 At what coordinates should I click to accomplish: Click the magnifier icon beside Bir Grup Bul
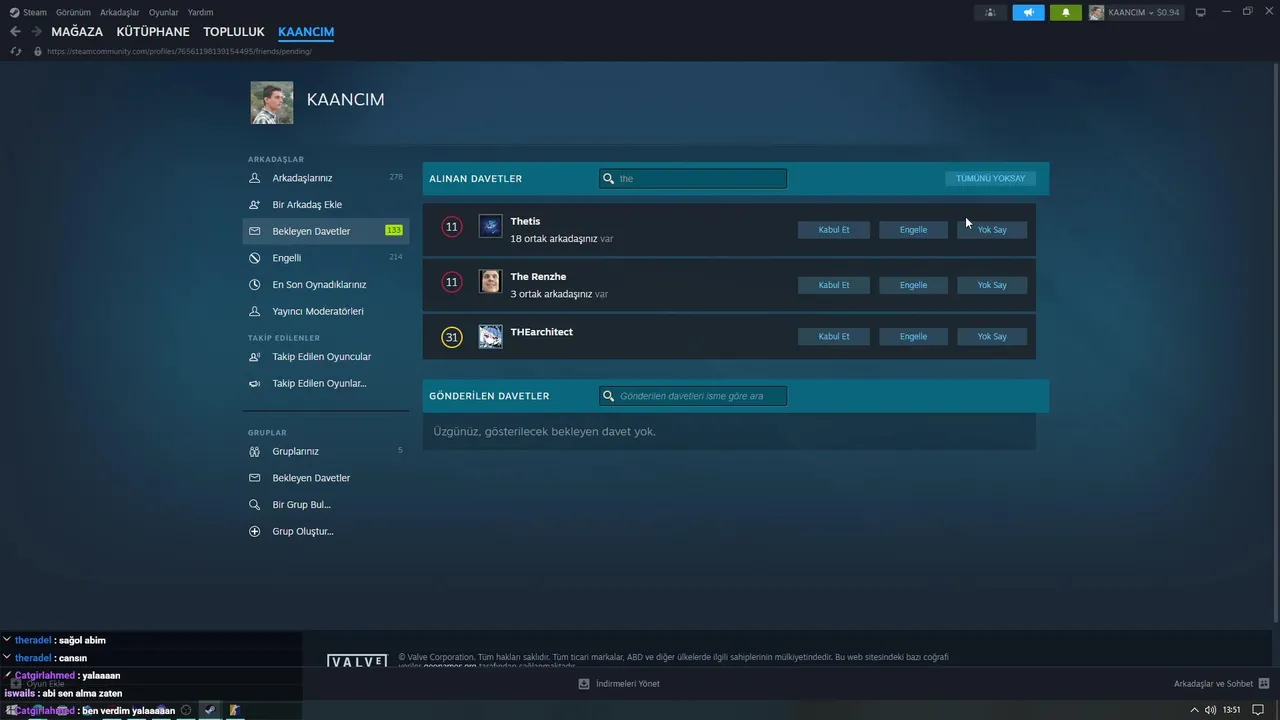click(x=254, y=505)
